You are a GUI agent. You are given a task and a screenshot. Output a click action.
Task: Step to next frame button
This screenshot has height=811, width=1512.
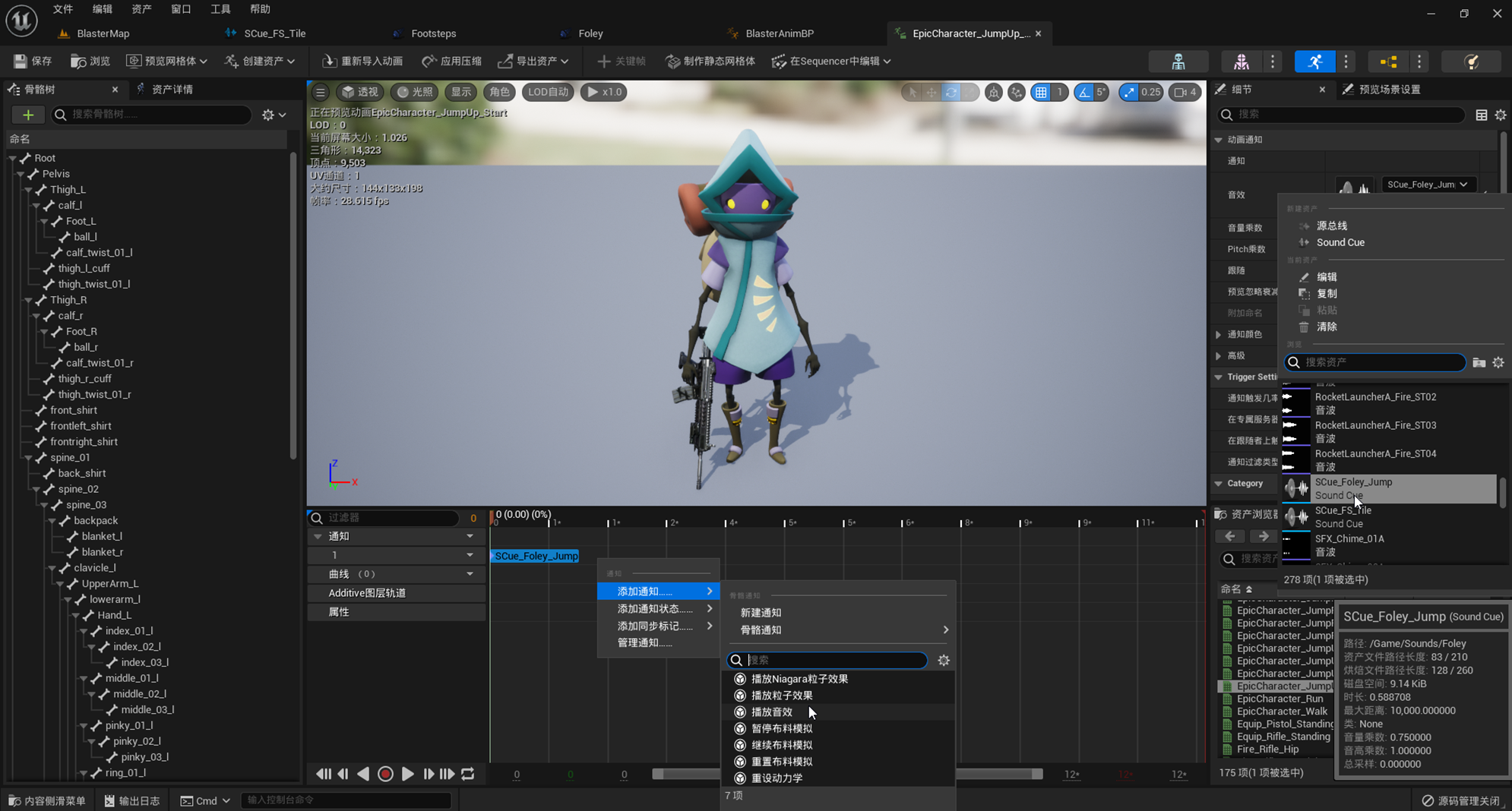click(429, 774)
